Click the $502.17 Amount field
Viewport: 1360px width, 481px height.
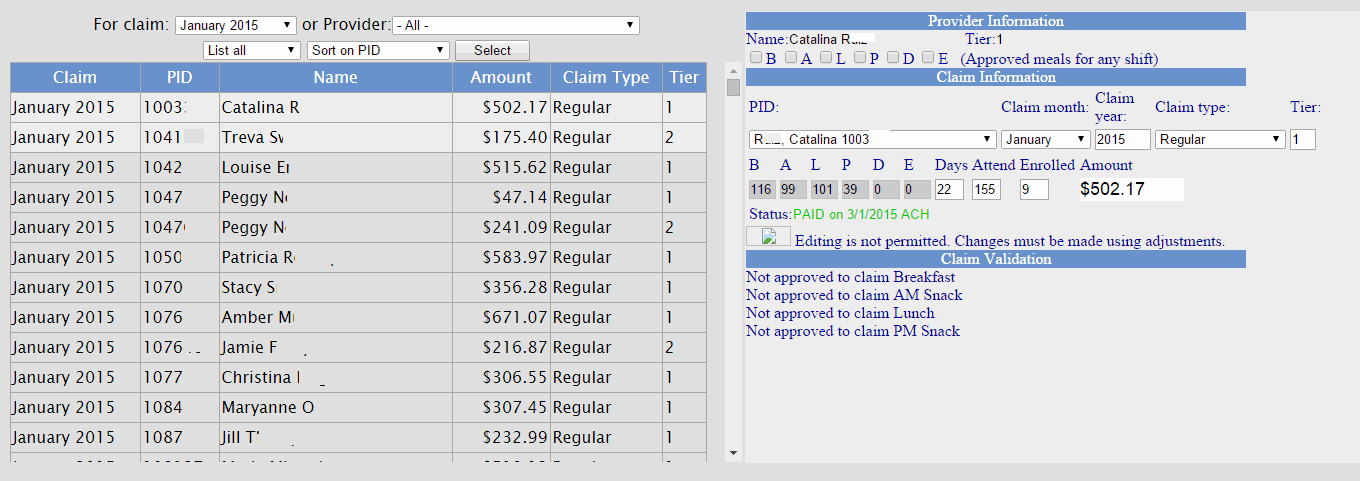pyautogui.click(x=1131, y=189)
